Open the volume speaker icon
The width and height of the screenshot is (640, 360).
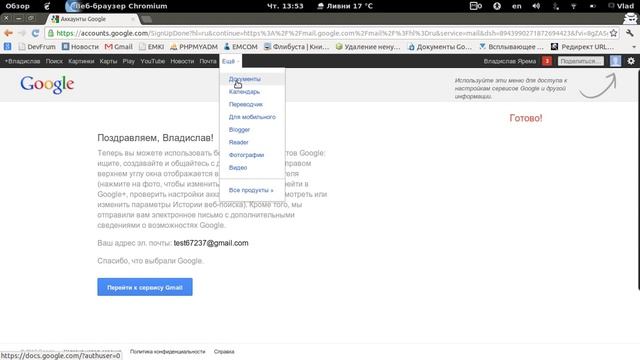point(536,6)
